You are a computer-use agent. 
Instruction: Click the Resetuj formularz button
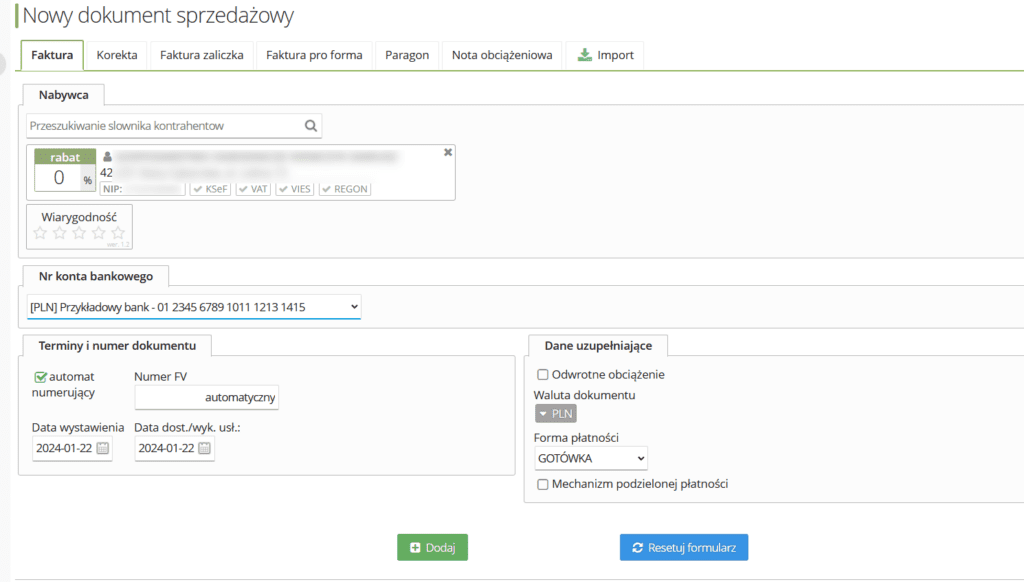[x=684, y=548]
